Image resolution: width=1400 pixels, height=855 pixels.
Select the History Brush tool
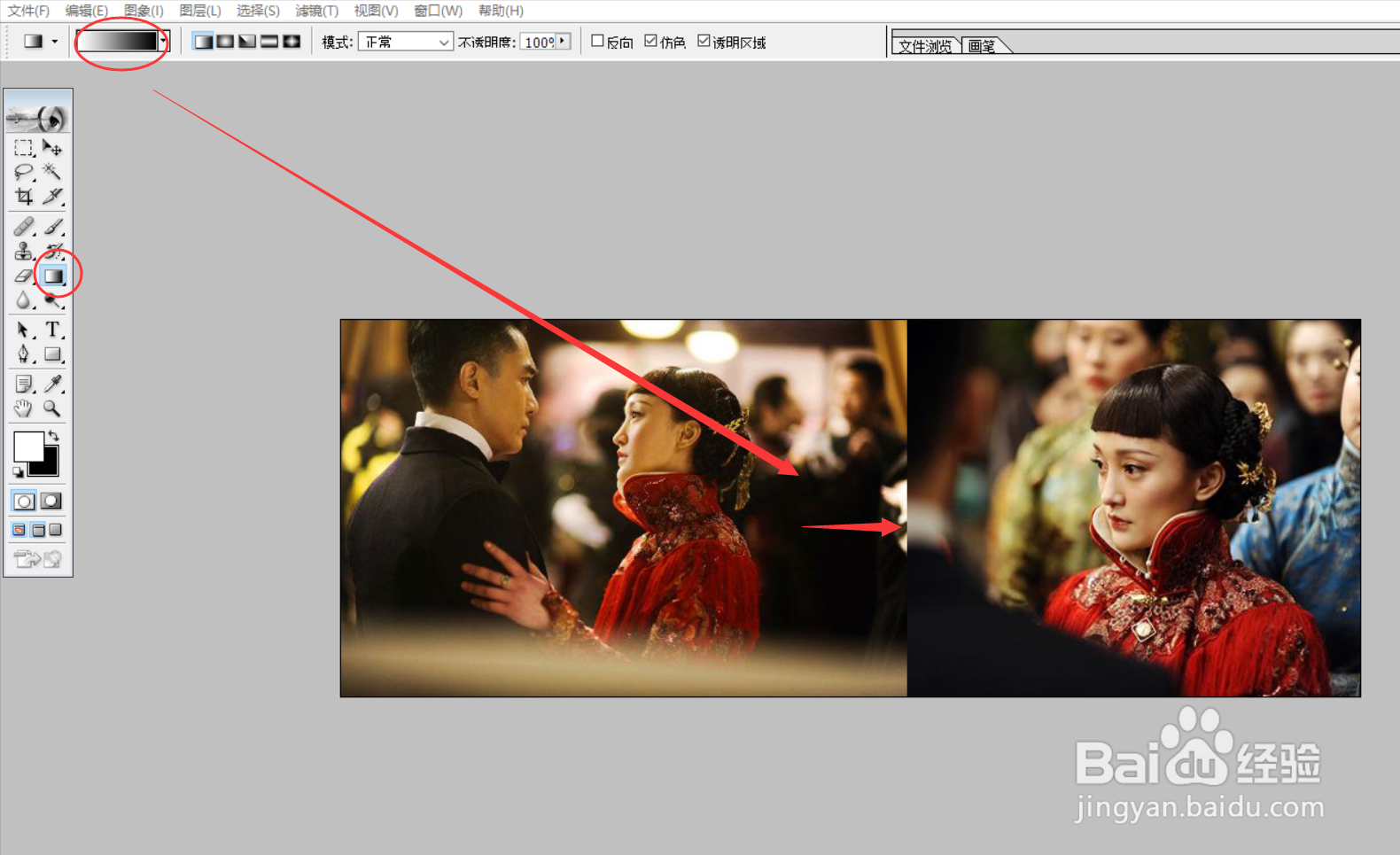[x=52, y=252]
